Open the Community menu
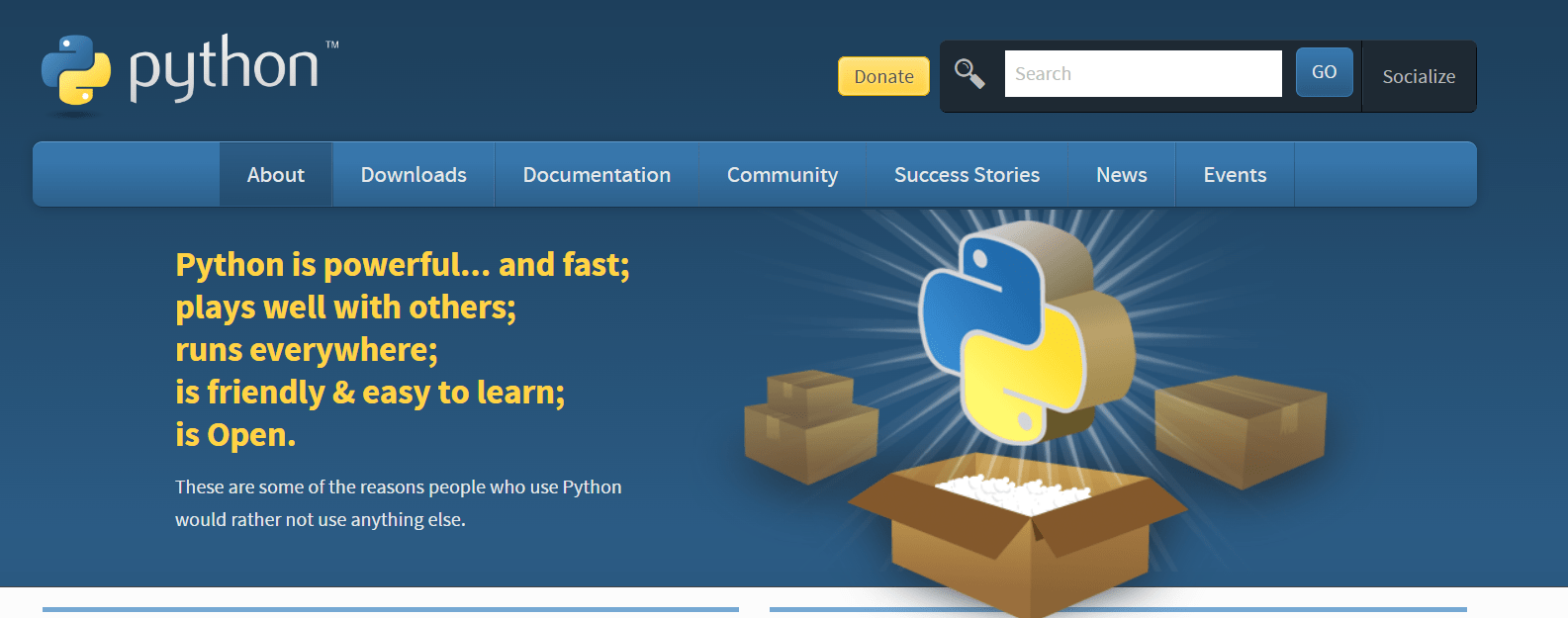This screenshot has width=1568, height=618. [x=783, y=175]
